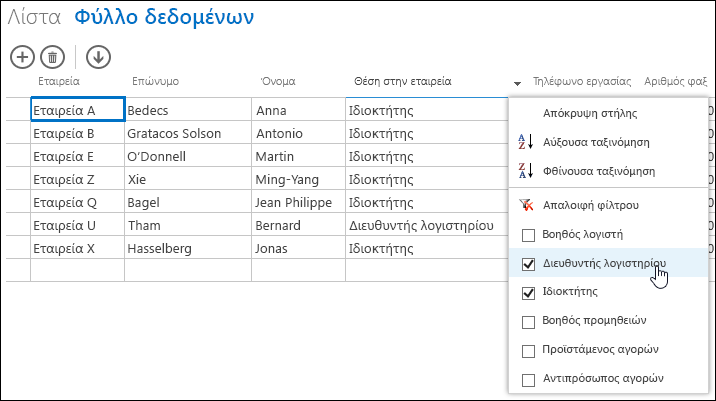Click the Add new record plus icon

[x=22, y=57]
